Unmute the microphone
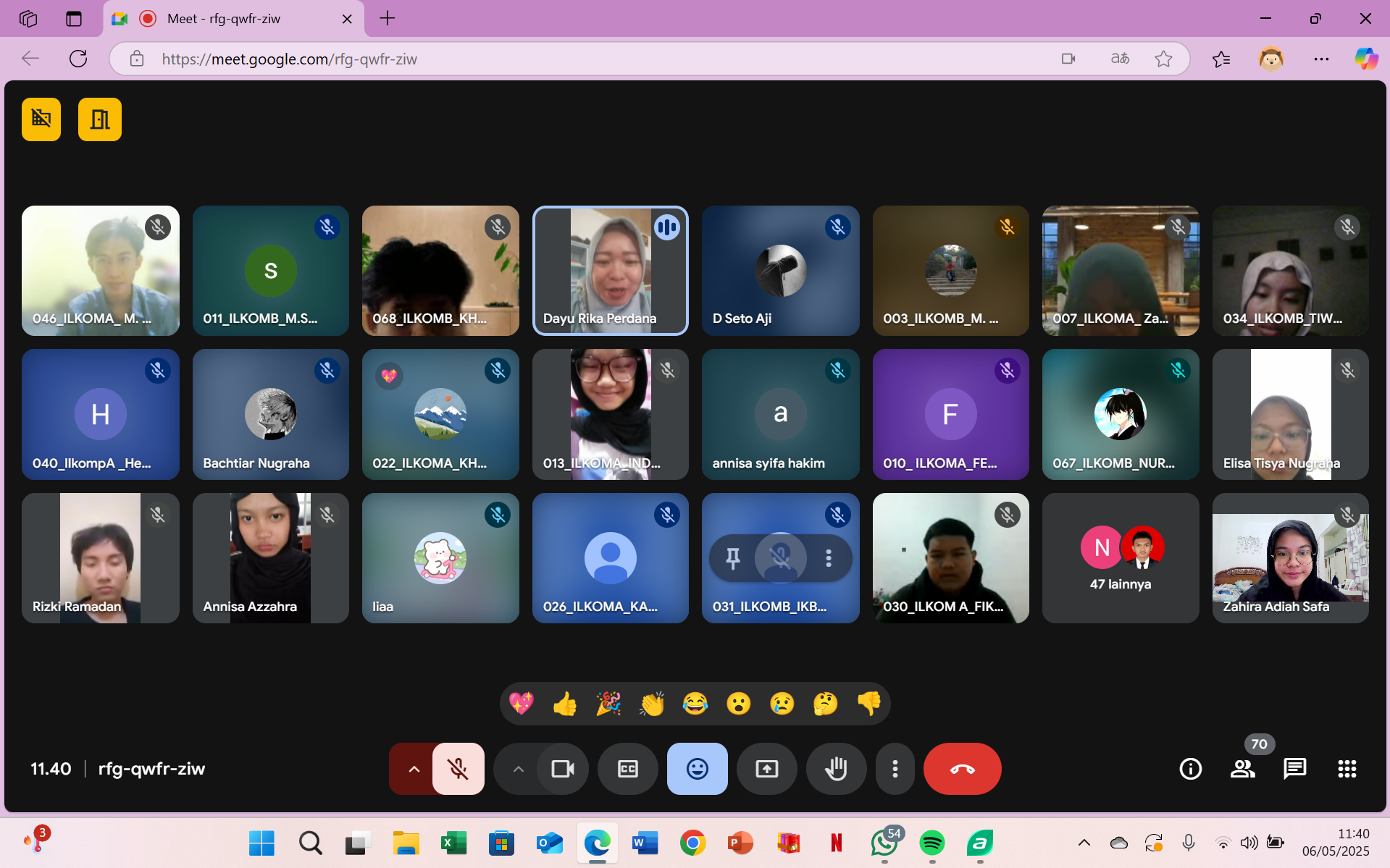 458,769
